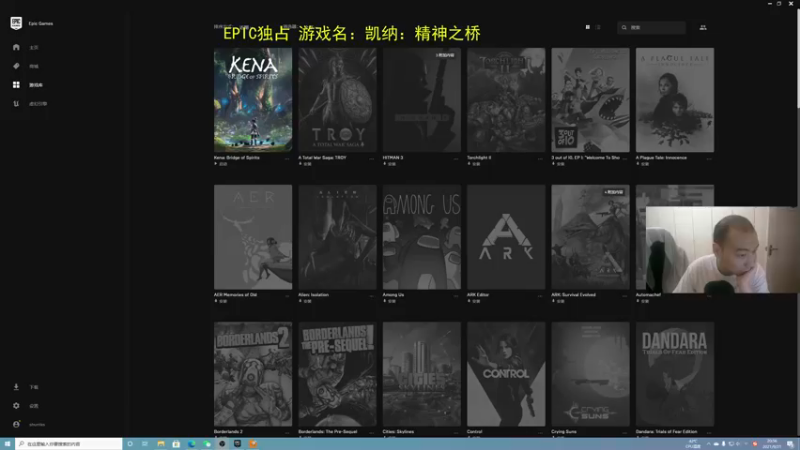Open the account profile at the sidebar bottom
The height and width of the screenshot is (450, 800).
point(16,424)
